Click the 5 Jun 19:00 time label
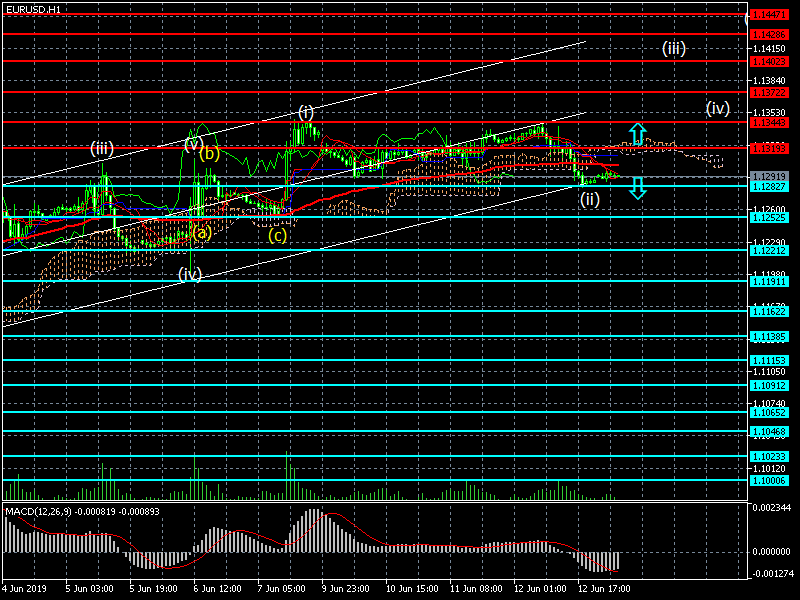This screenshot has width=800, height=600. click(154, 589)
